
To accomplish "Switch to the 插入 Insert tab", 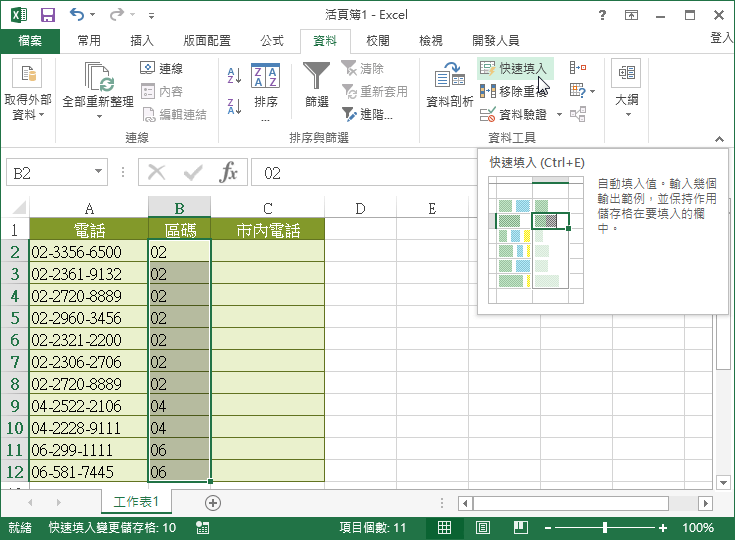I will (142, 41).
